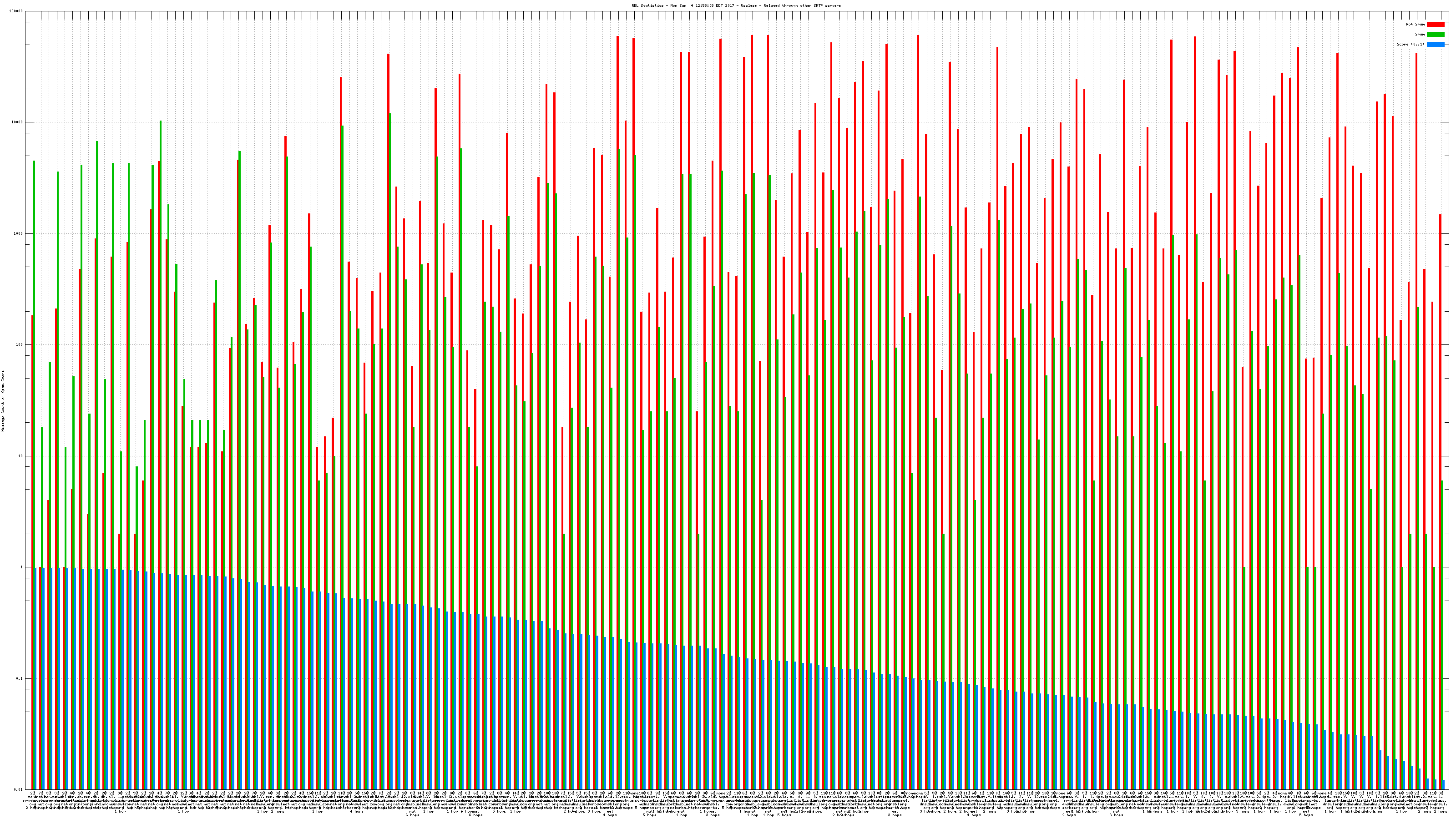This screenshot has width=1456, height=819.
Task: Click the first x-axis label '2 hops'
Action: (30, 807)
